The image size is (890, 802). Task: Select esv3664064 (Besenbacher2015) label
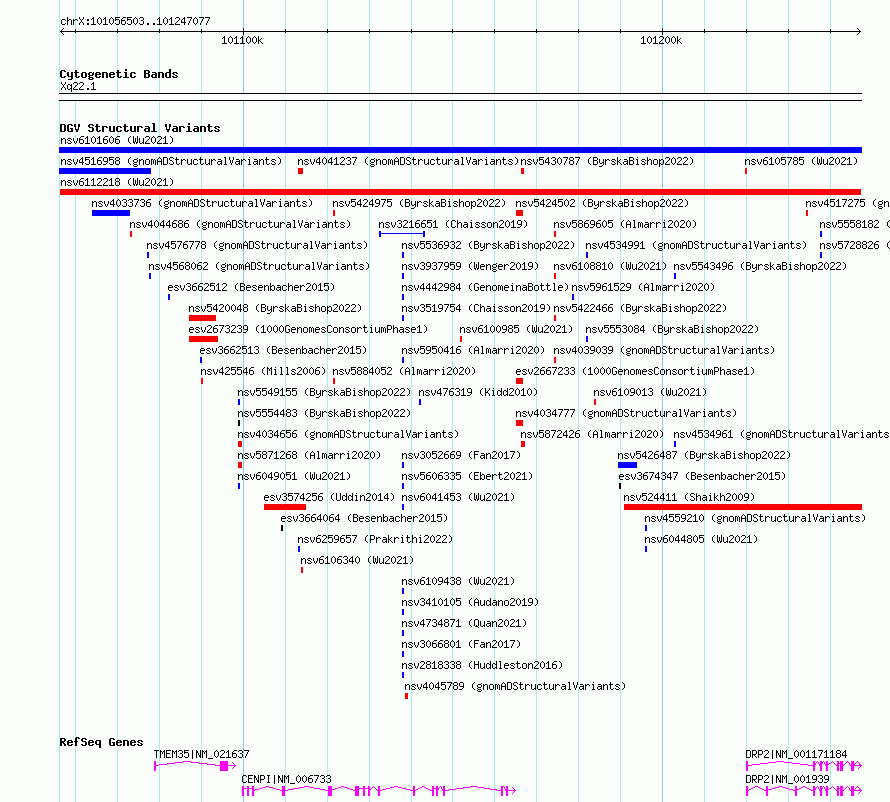(364, 518)
